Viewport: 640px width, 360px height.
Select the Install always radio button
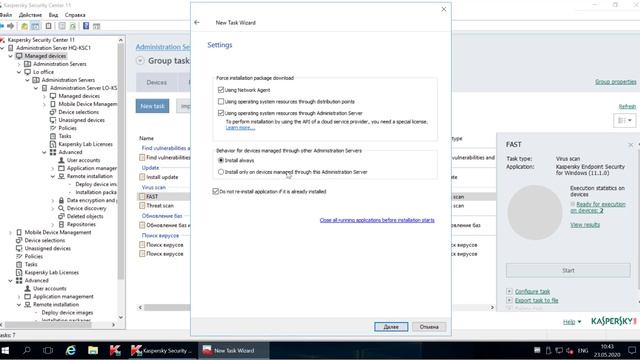pyautogui.click(x=221, y=160)
